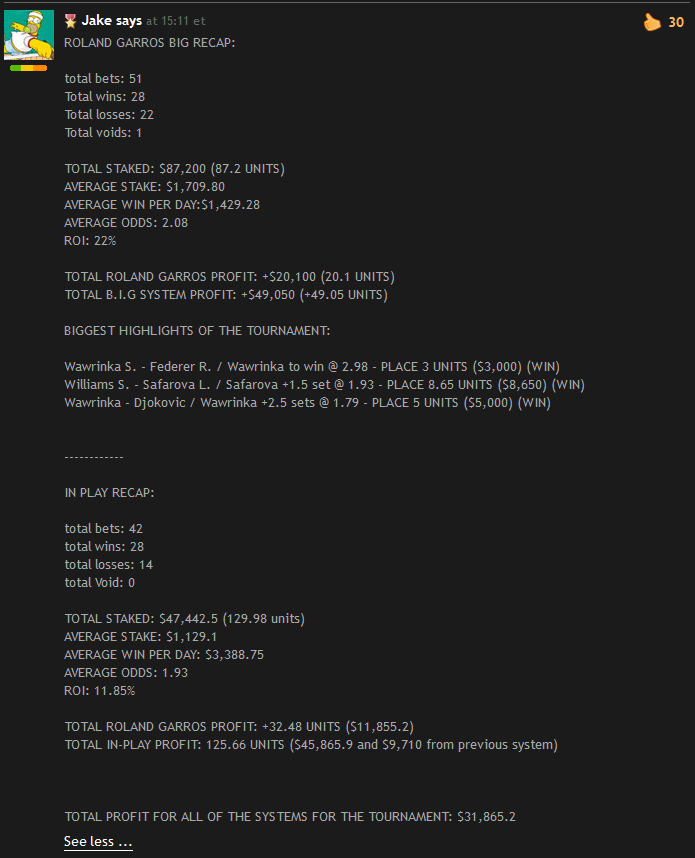Click the ROI: 22% line
The image size is (695, 858).
(90, 241)
